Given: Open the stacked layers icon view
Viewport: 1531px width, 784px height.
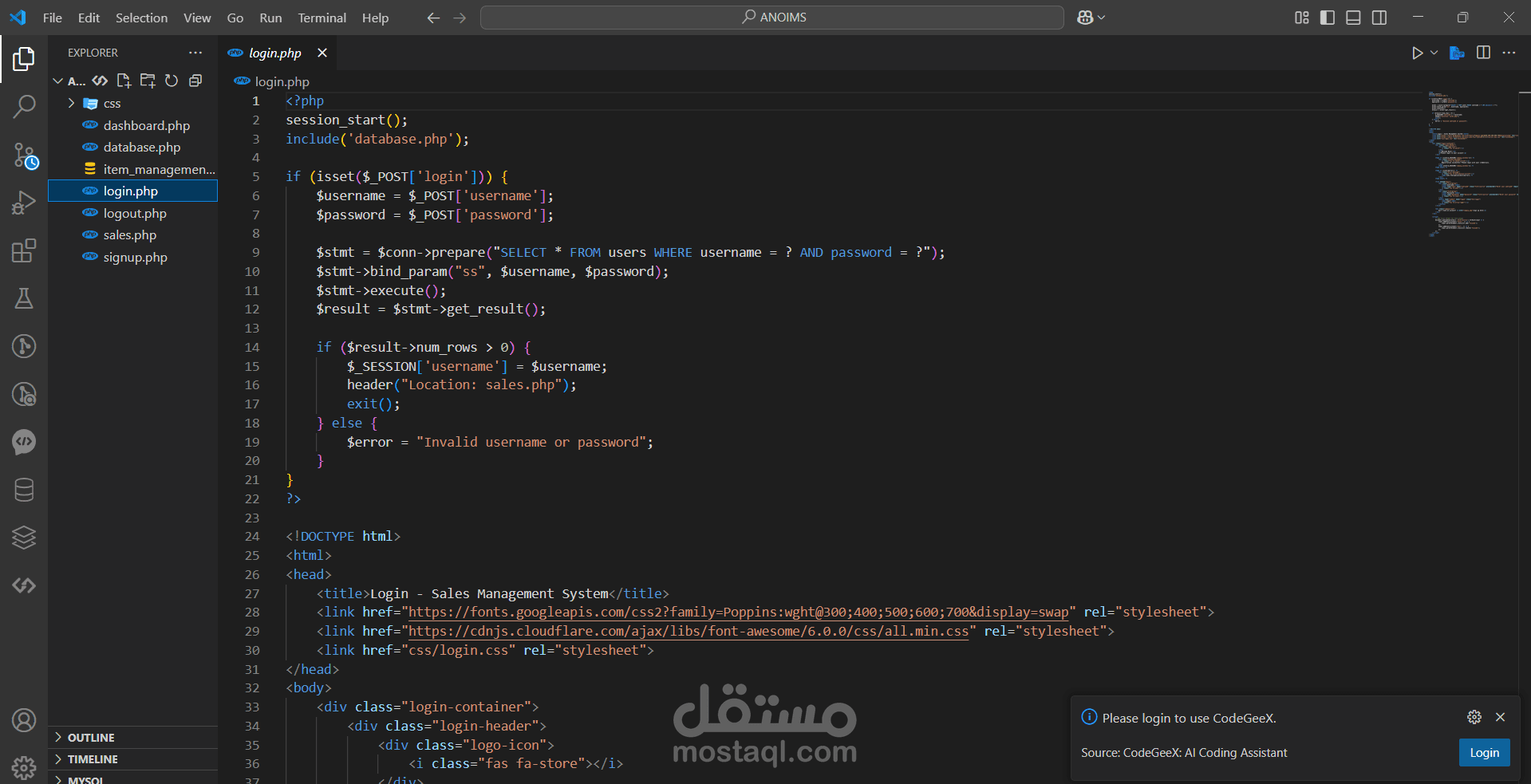Looking at the screenshot, I should [x=24, y=538].
